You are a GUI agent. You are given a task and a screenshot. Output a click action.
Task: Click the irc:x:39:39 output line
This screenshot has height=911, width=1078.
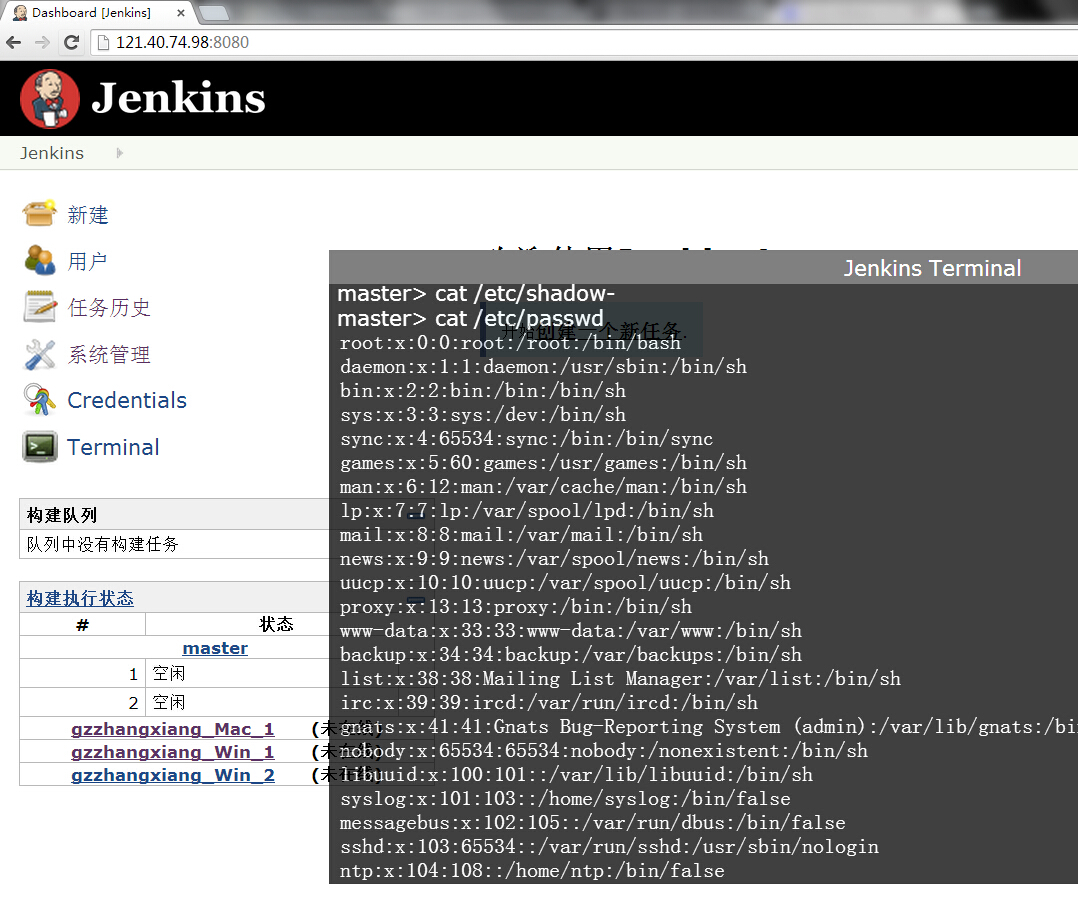point(549,703)
